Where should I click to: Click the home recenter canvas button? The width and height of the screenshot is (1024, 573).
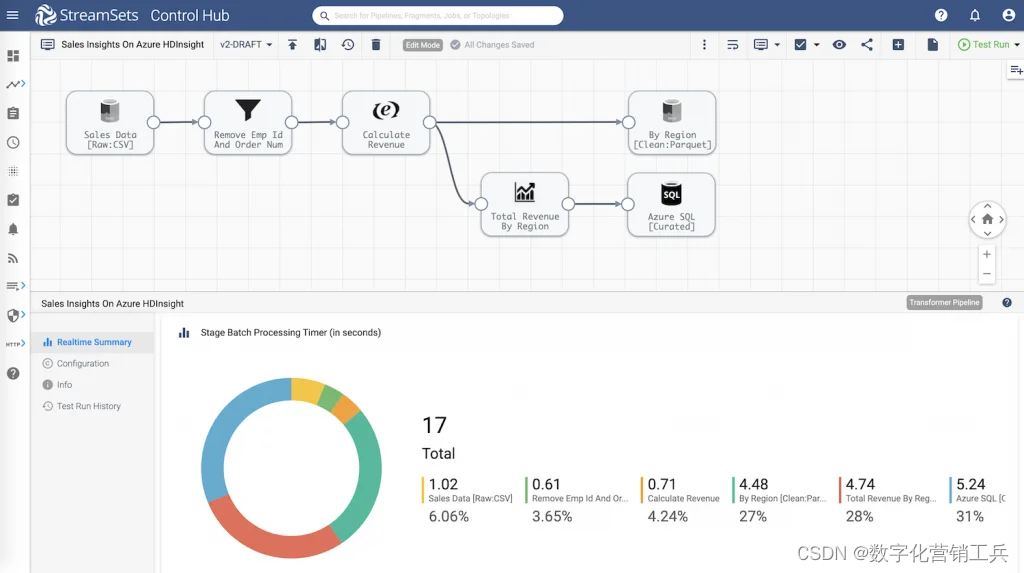click(987, 220)
